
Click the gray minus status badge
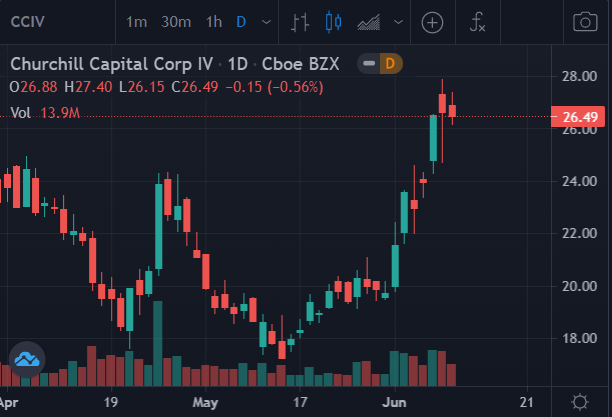pos(369,64)
